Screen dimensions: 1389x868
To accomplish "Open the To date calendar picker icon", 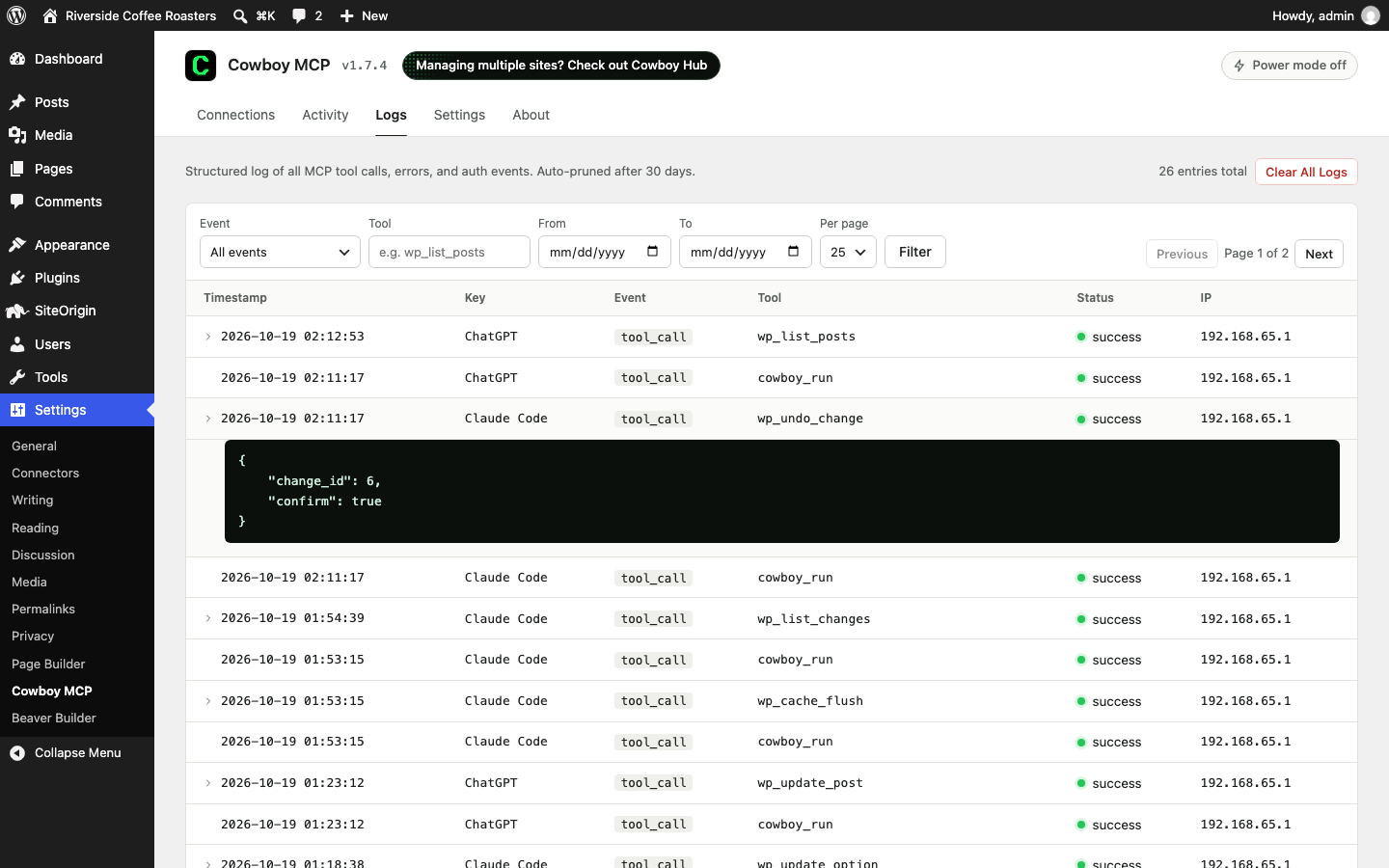I will click(x=794, y=252).
